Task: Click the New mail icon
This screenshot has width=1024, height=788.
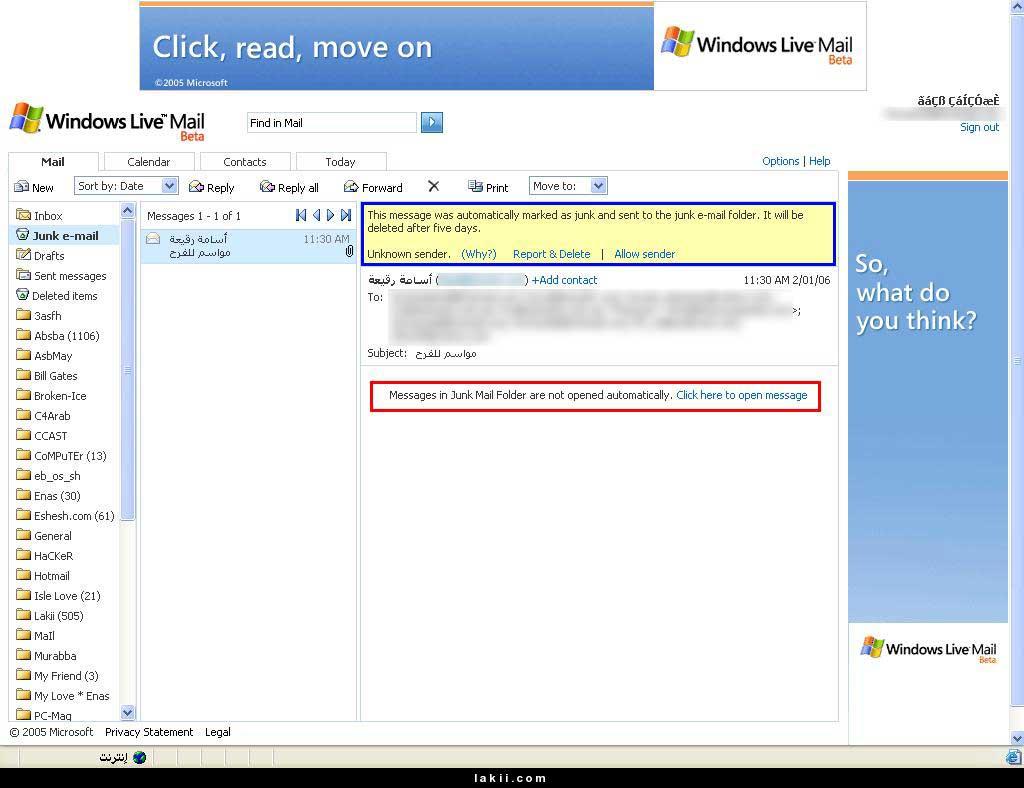Action: coord(22,187)
